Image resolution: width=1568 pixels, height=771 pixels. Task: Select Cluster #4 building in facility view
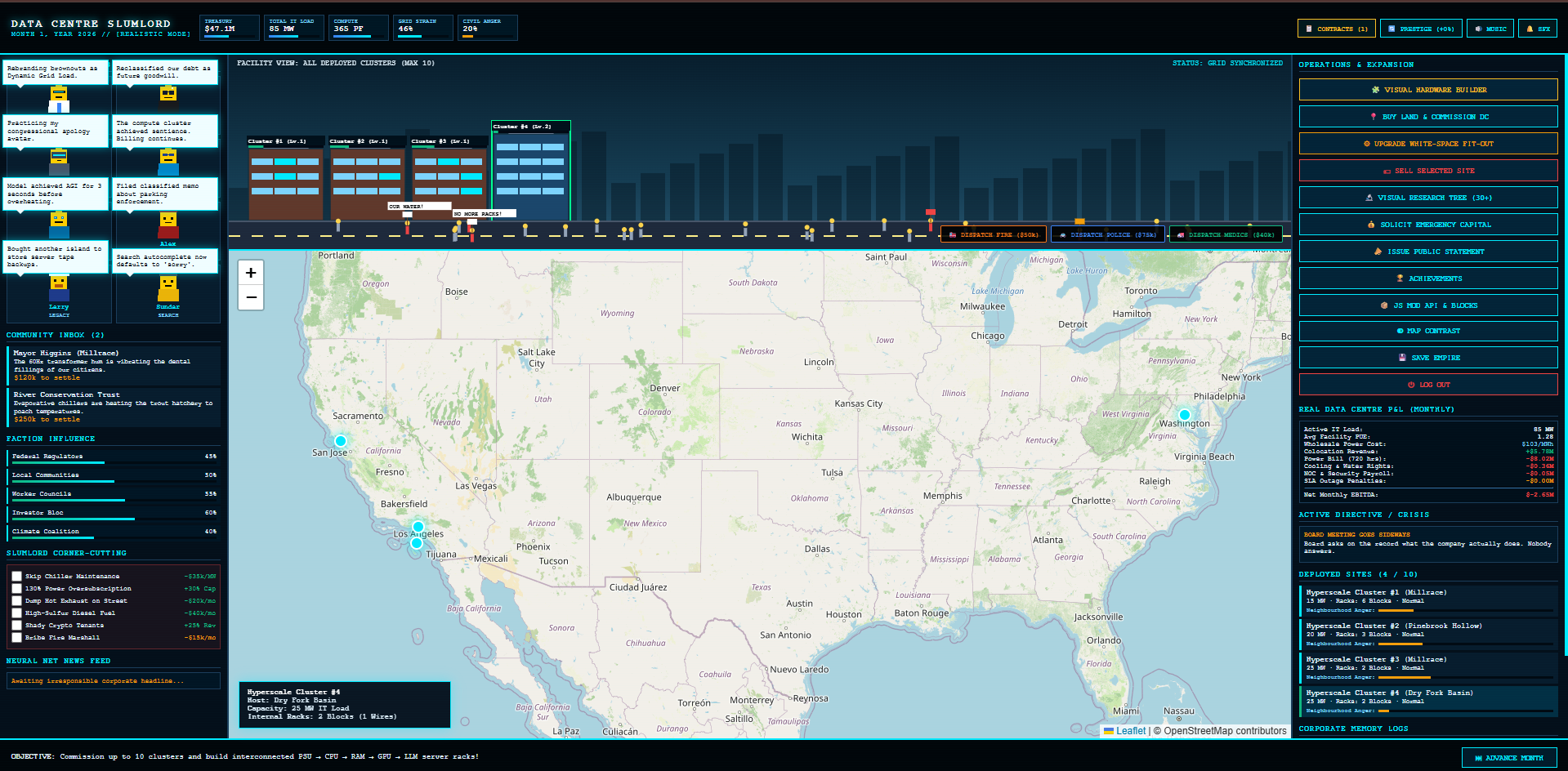(x=530, y=172)
